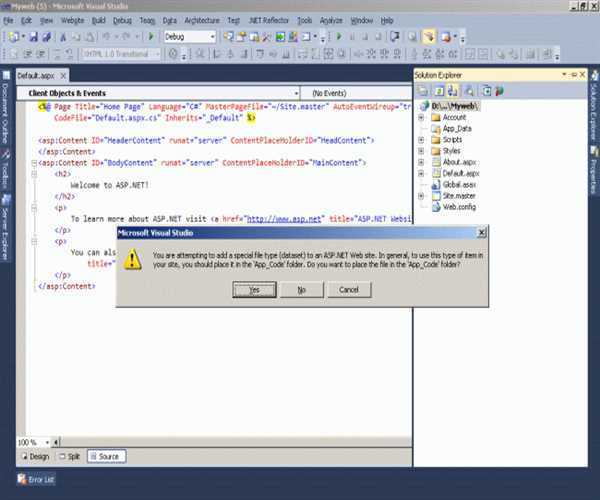Viewport: 600px width, 500px height.
Task: Click Yes in the Visual Studio dialog
Action: [254, 289]
